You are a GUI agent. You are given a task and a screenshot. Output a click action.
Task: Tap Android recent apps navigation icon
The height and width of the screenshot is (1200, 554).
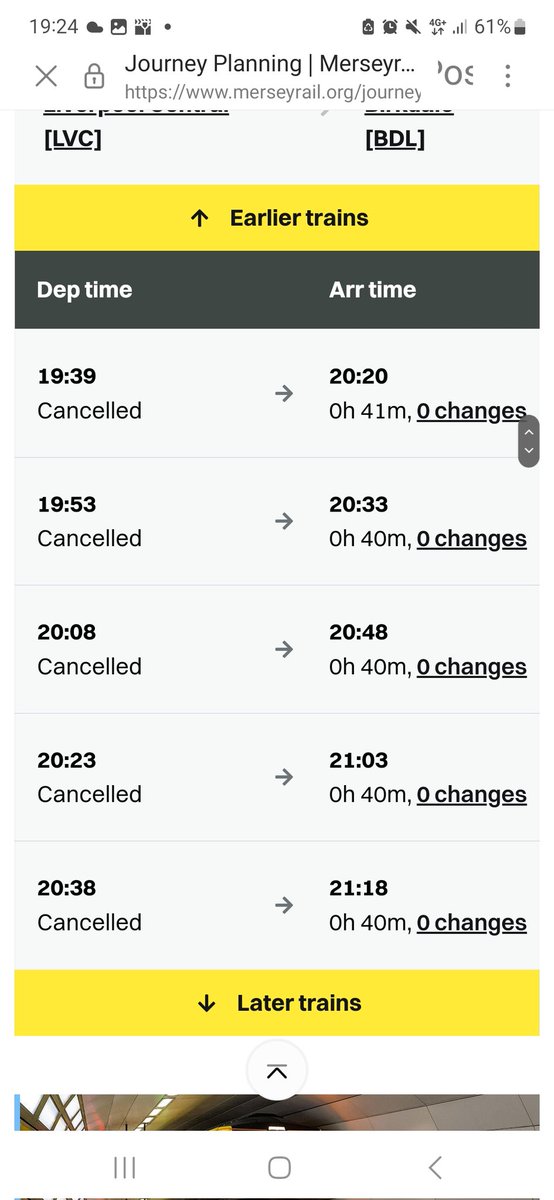125,1167
